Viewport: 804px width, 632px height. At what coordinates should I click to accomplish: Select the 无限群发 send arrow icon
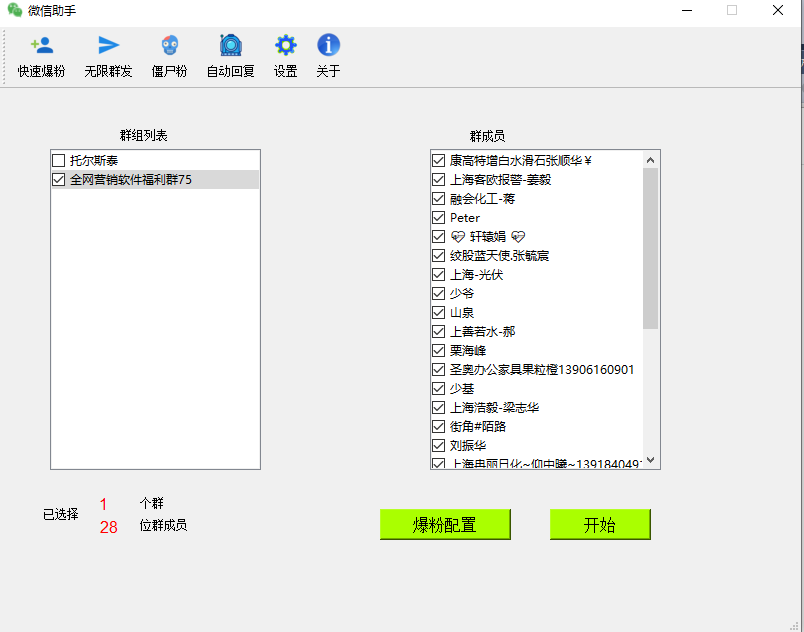[108, 46]
